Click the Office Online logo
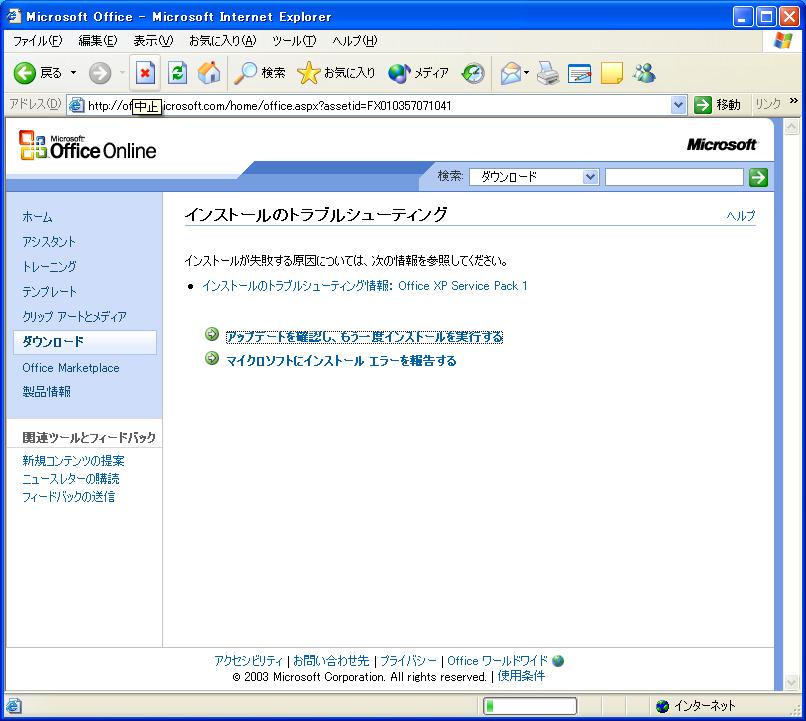Image resolution: width=806 pixels, height=721 pixels. click(x=87, y=145)
